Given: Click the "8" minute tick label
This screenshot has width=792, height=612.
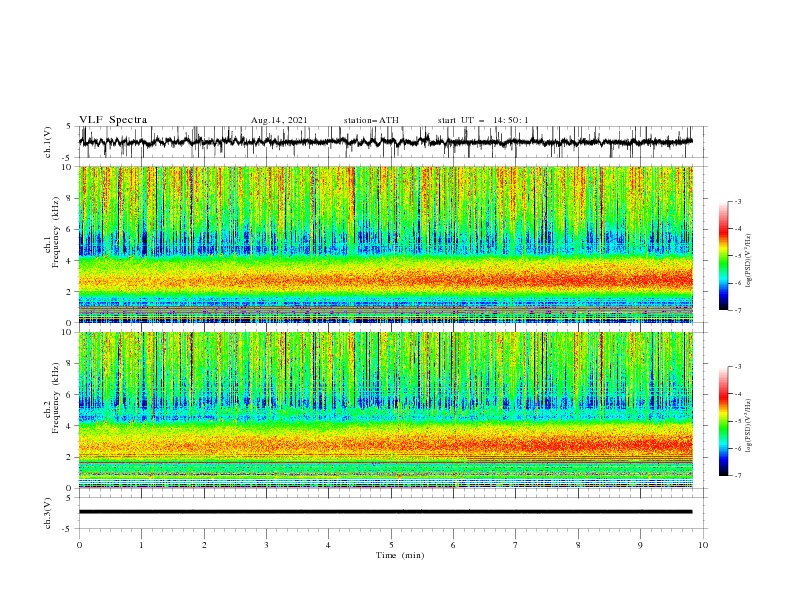Looking at the screenshot, I should [x=578, y=545].
